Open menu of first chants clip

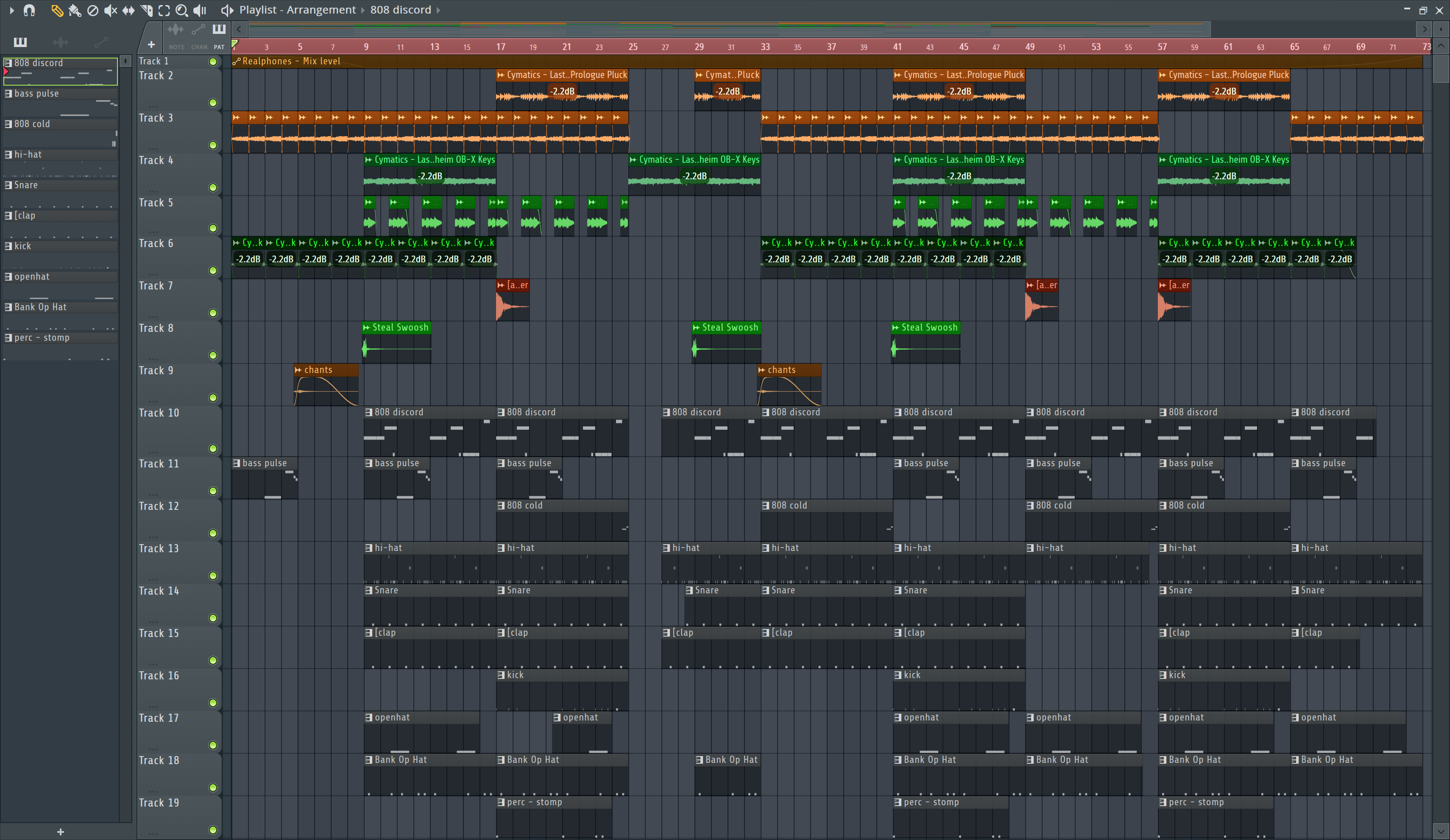click(298, 370)
